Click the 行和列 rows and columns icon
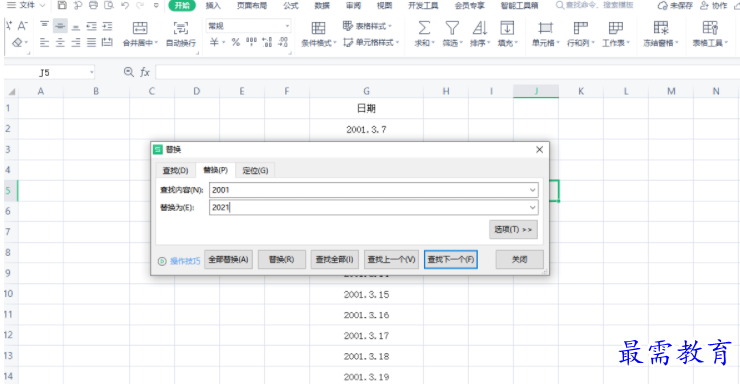740x384 pixels. [x=580, y=27]
